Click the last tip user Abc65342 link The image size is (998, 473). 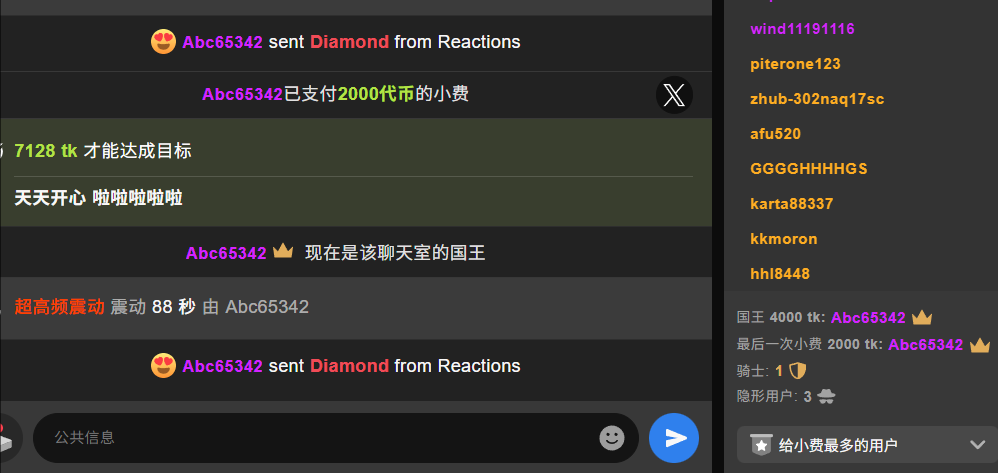925,345
